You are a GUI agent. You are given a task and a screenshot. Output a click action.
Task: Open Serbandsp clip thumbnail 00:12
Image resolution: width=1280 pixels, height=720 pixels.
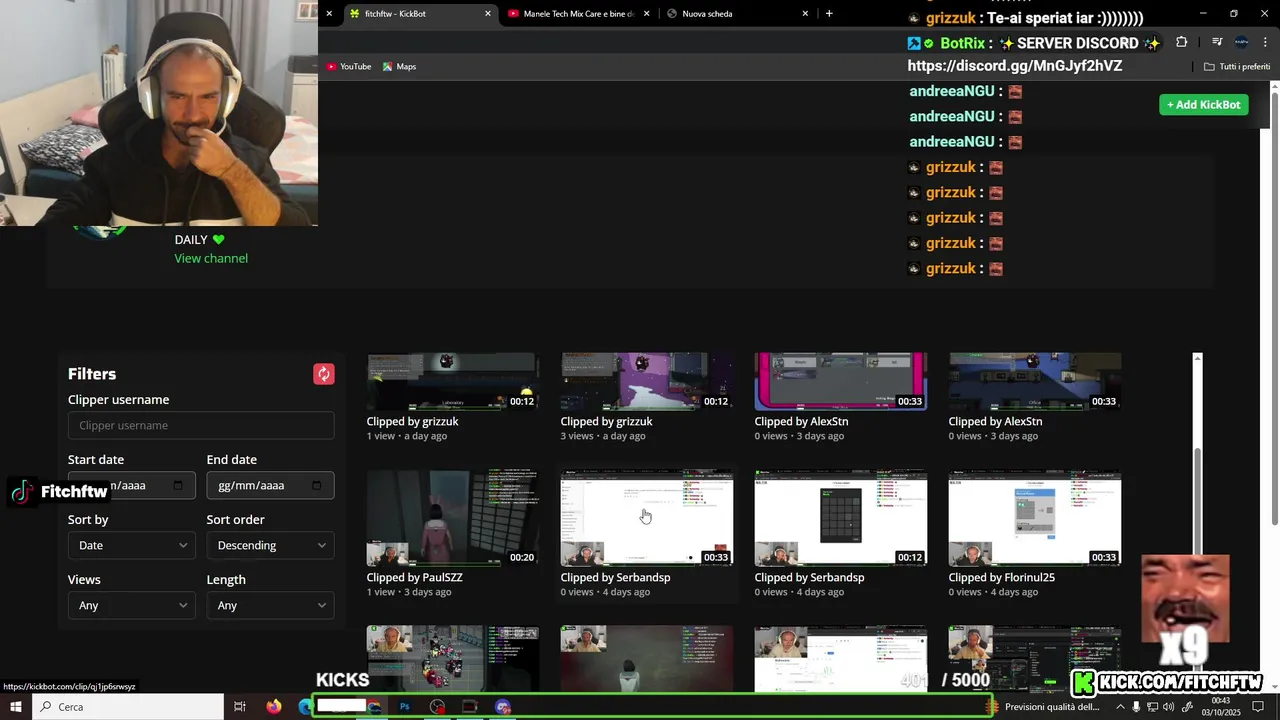pyautogui.click(x=840, y=518)
